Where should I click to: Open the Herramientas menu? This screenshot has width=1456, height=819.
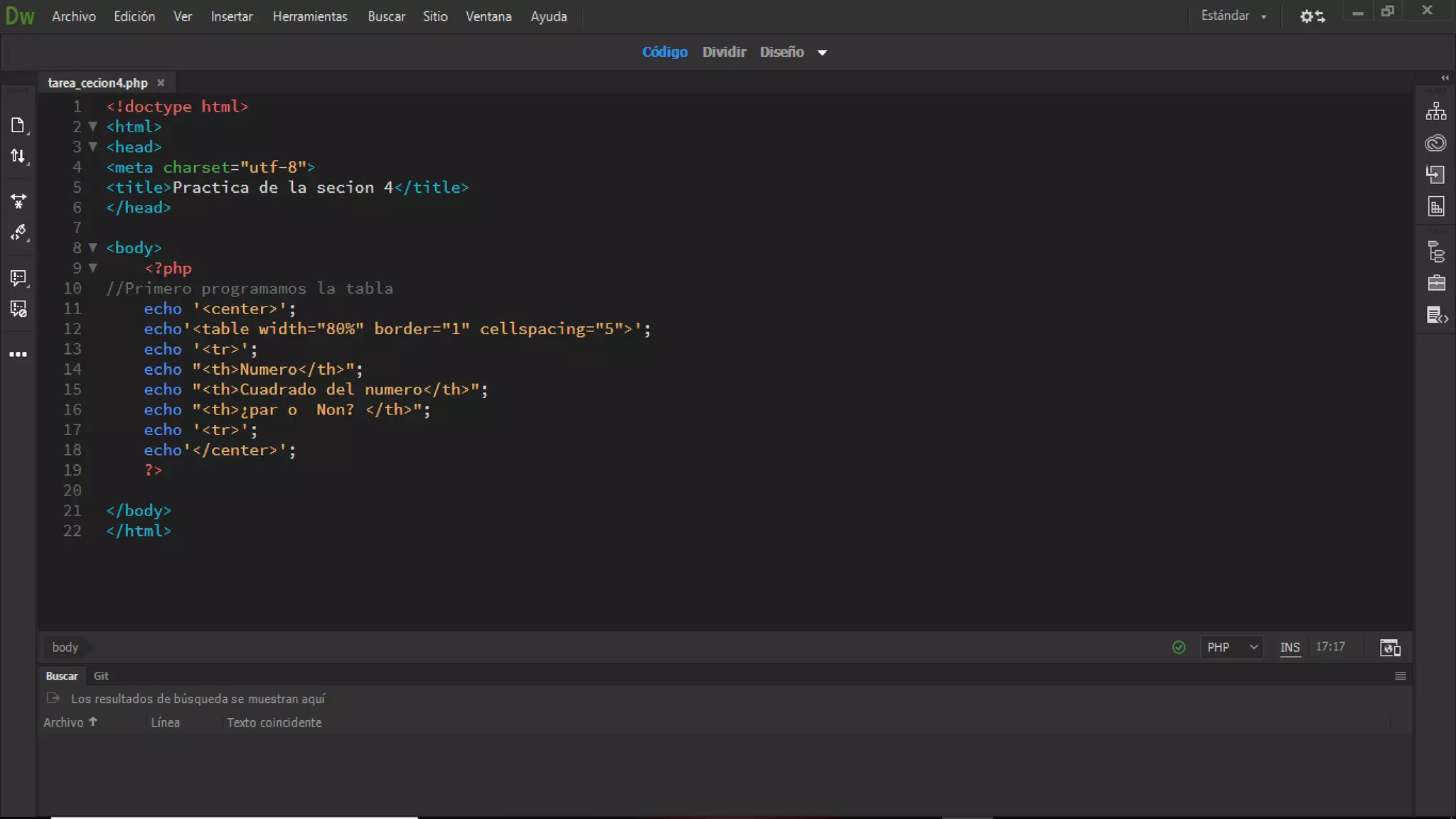pyautogui.click(x=310, y=16)
